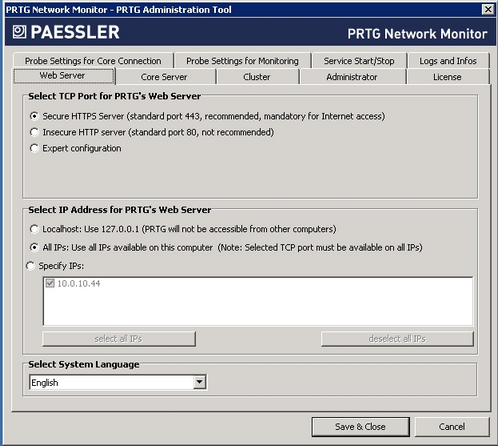Close the PRTG Administration Tool window
The image size is (498, 446).
(x=488, y=9)
